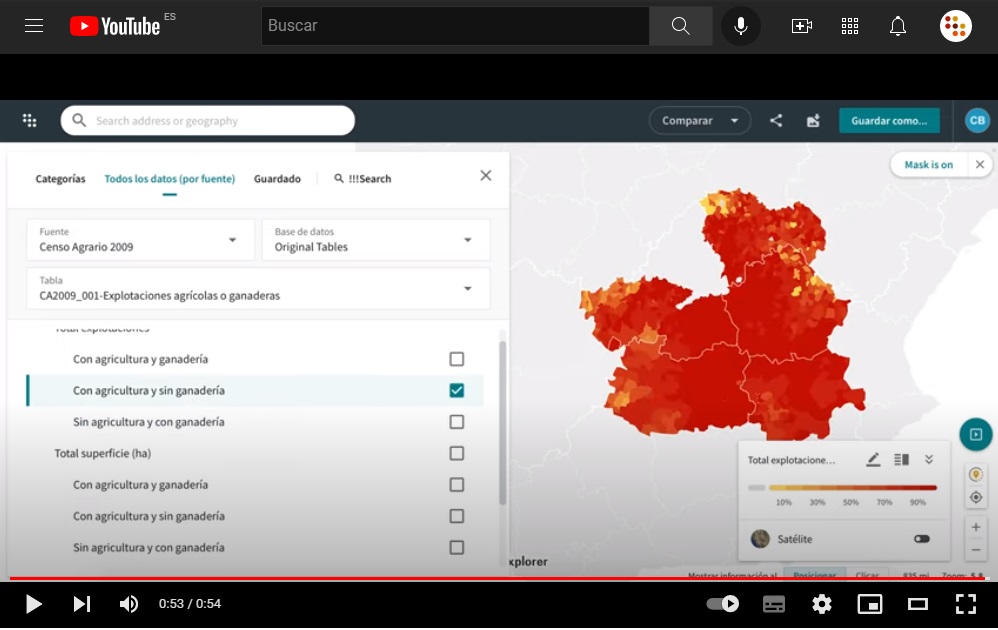Click the YouTube voice search microphone icon

740,26
